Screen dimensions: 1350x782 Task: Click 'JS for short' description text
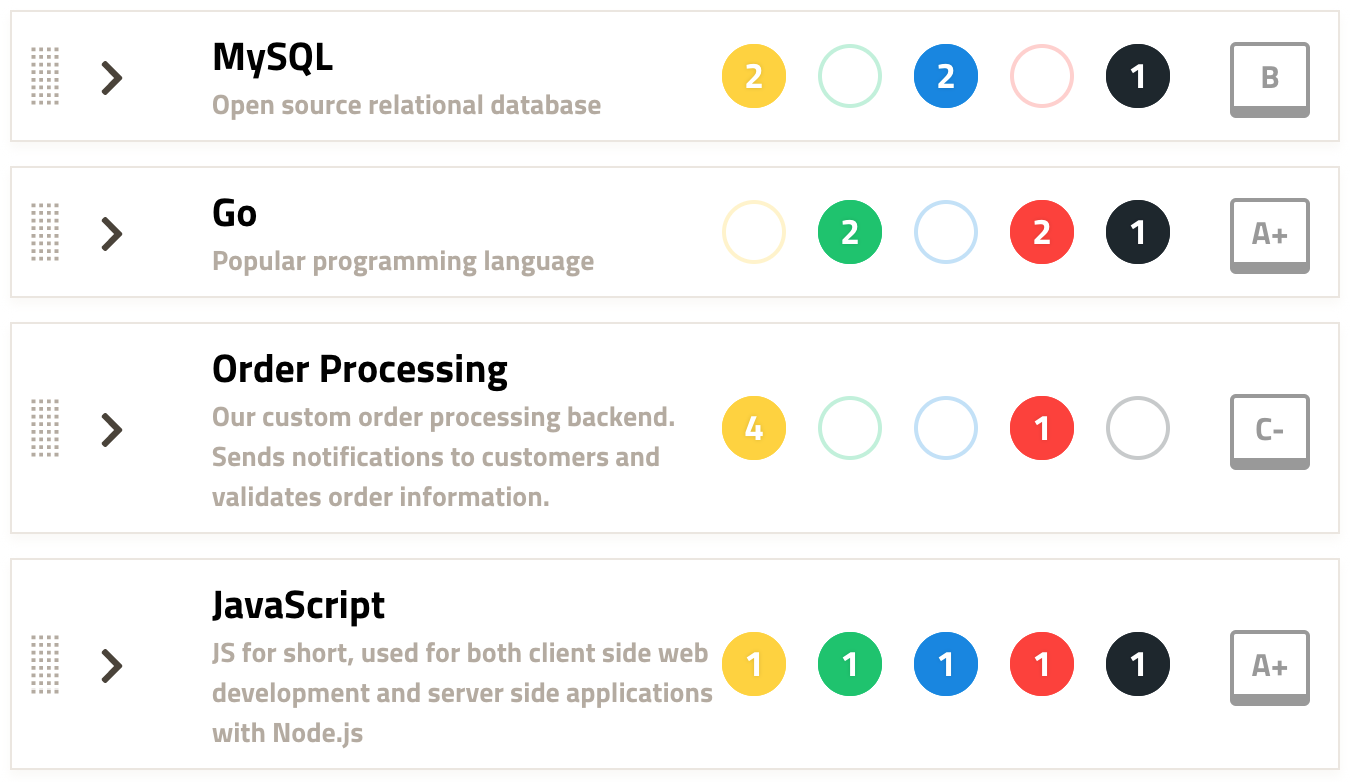[462, 693]
